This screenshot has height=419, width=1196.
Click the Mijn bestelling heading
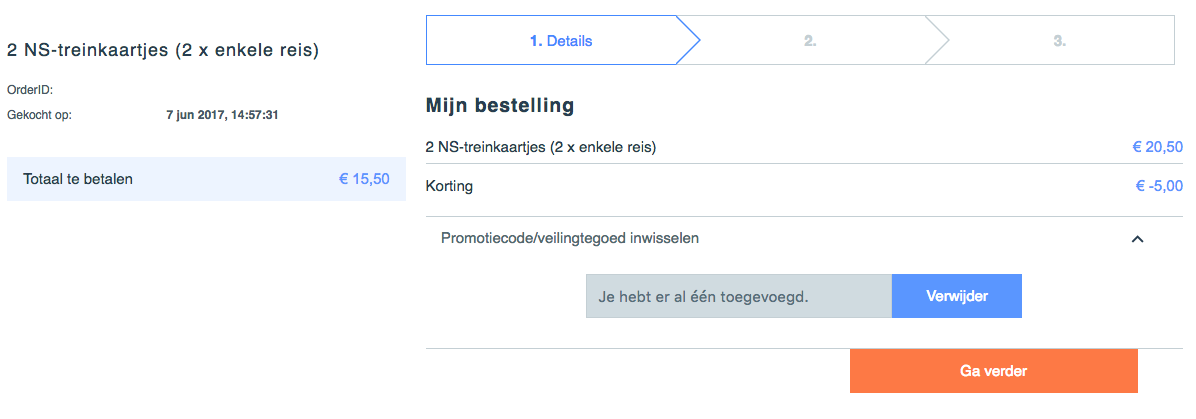[500, 105]
